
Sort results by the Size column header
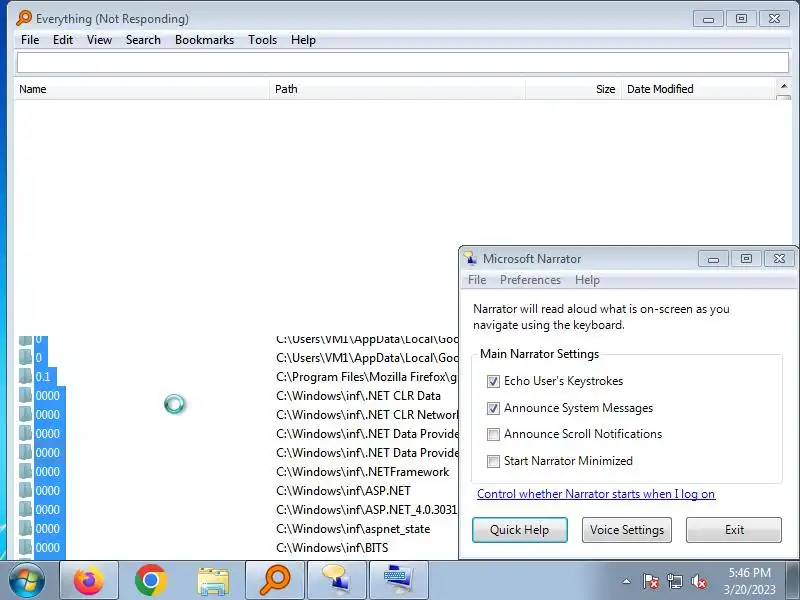coord(573,89)
